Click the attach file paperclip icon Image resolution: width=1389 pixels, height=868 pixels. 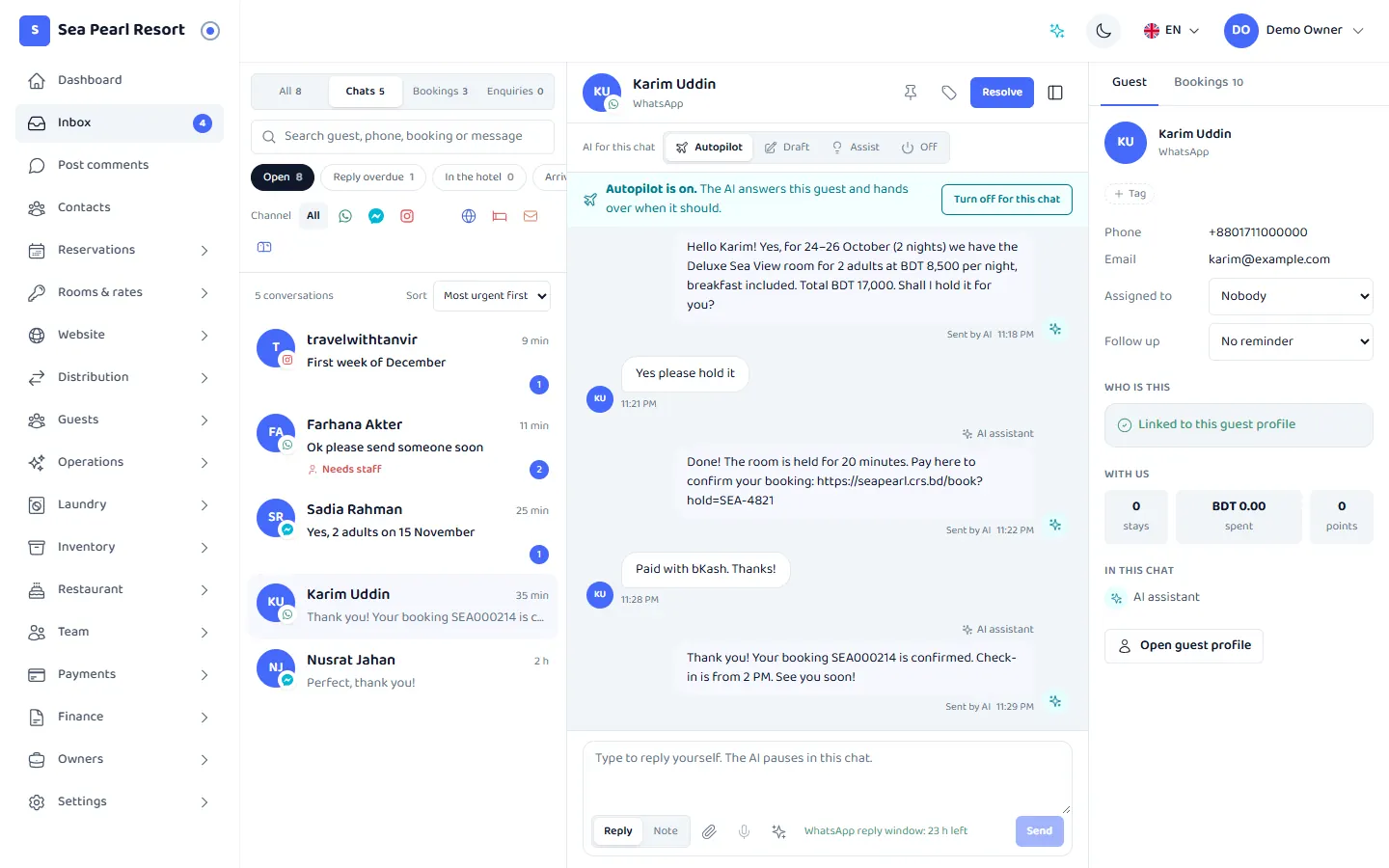(x=709, y=831)
